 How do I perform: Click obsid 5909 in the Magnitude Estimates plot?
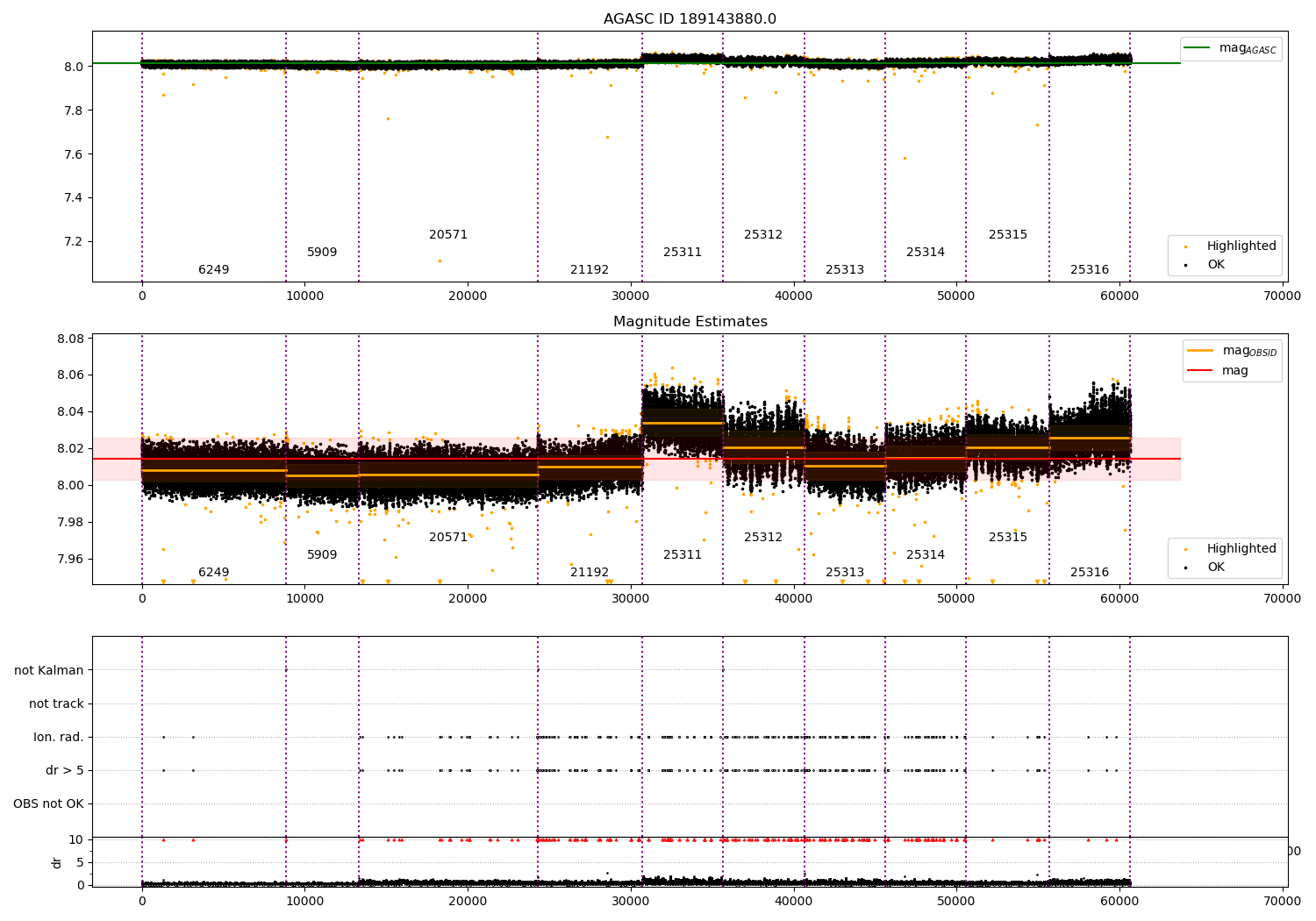coord(322,555)
